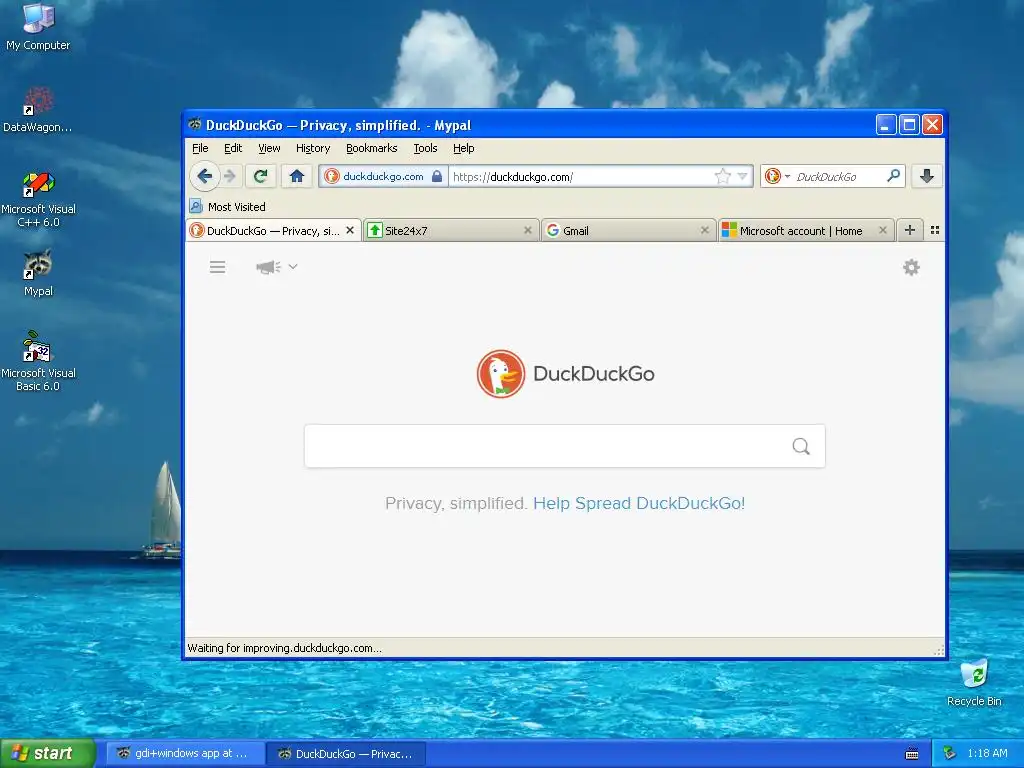
Task: Click the forward arrow navigation button
Action: (x=230, y=176)
